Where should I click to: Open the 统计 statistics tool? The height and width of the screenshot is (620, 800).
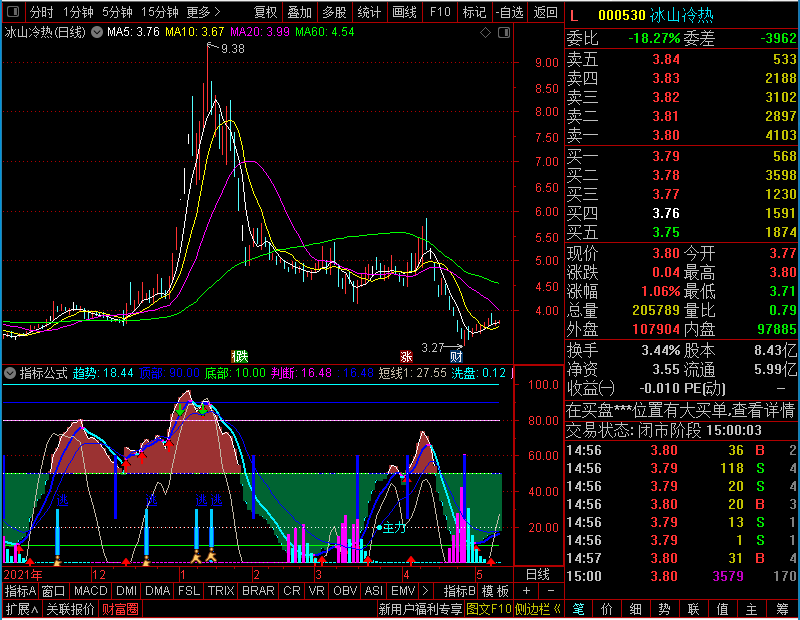369,12
